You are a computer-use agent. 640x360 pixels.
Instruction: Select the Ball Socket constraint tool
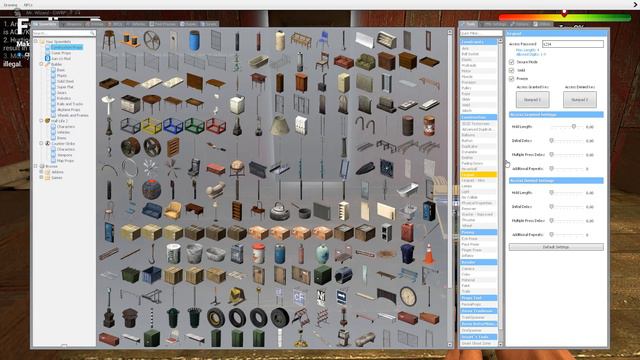pos(478,54)
